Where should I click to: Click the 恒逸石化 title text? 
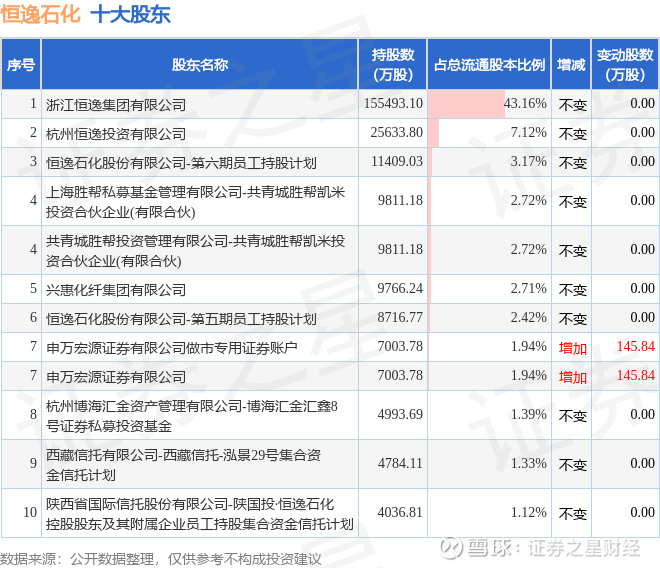pos(40,14)
